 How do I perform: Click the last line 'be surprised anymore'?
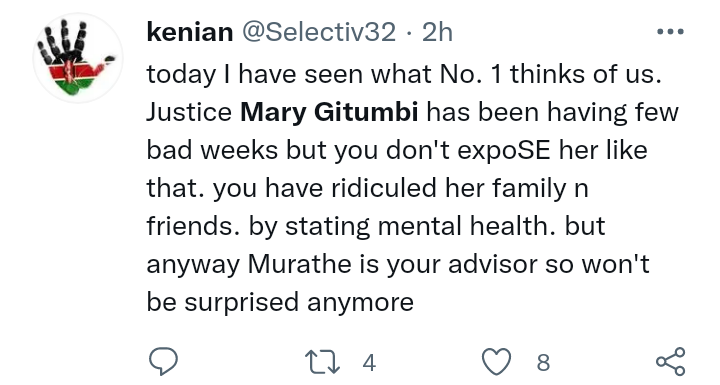click(280, 302)
